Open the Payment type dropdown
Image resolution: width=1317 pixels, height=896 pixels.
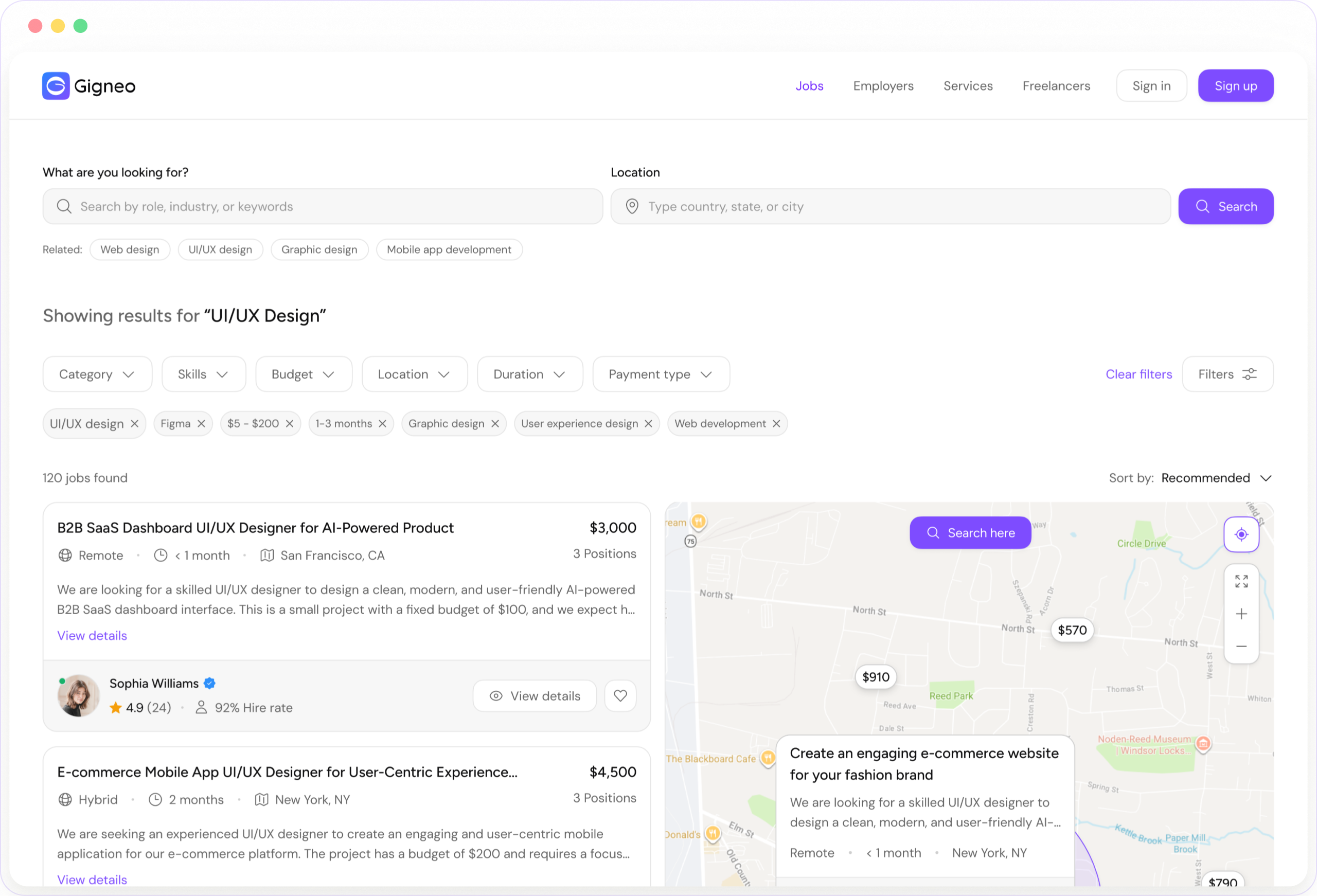pos(661,374)
